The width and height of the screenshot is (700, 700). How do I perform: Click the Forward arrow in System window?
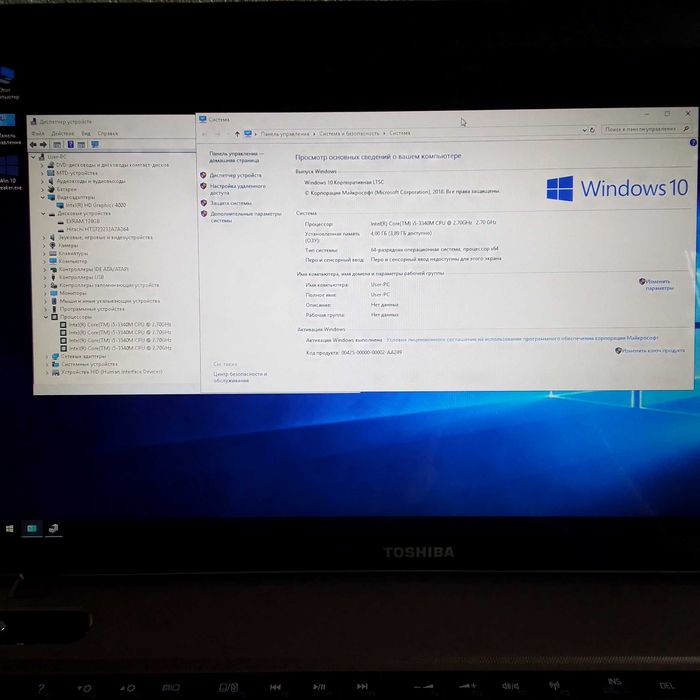tap(218, 134)
